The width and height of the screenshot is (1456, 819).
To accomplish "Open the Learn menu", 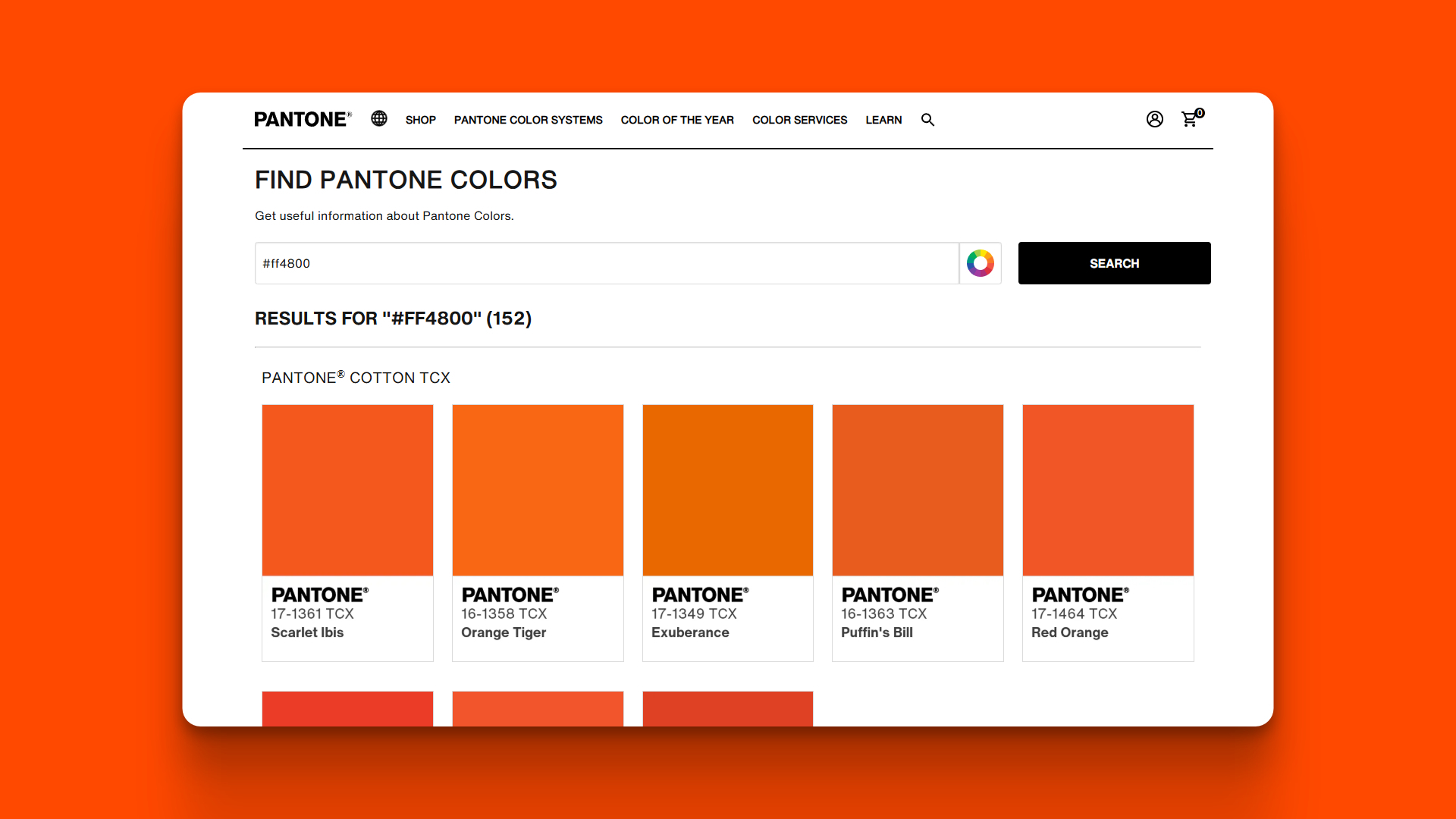I will [x=883, y=120].
